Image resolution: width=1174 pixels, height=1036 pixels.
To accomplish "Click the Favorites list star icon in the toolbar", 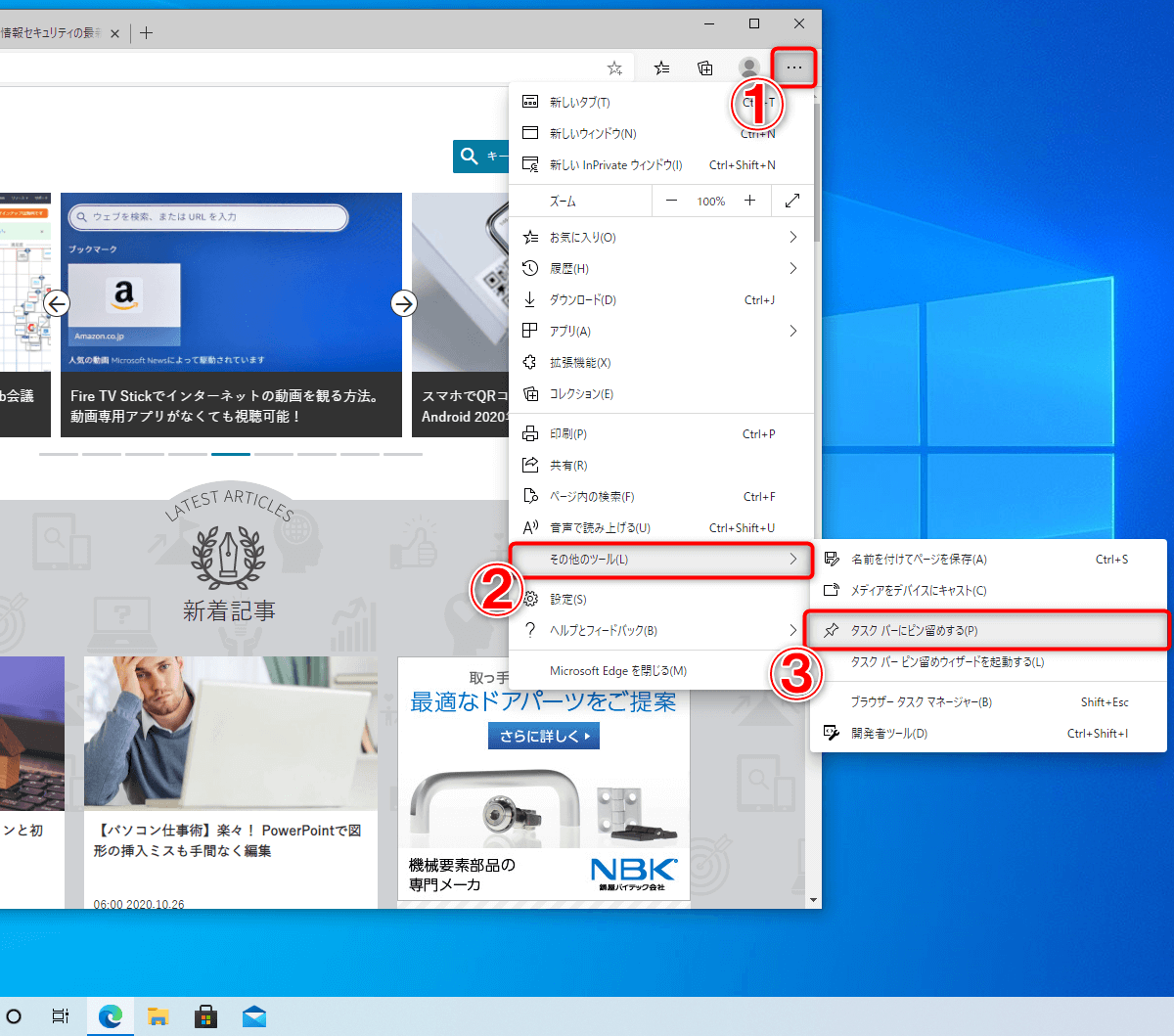I will coord(662,68).
